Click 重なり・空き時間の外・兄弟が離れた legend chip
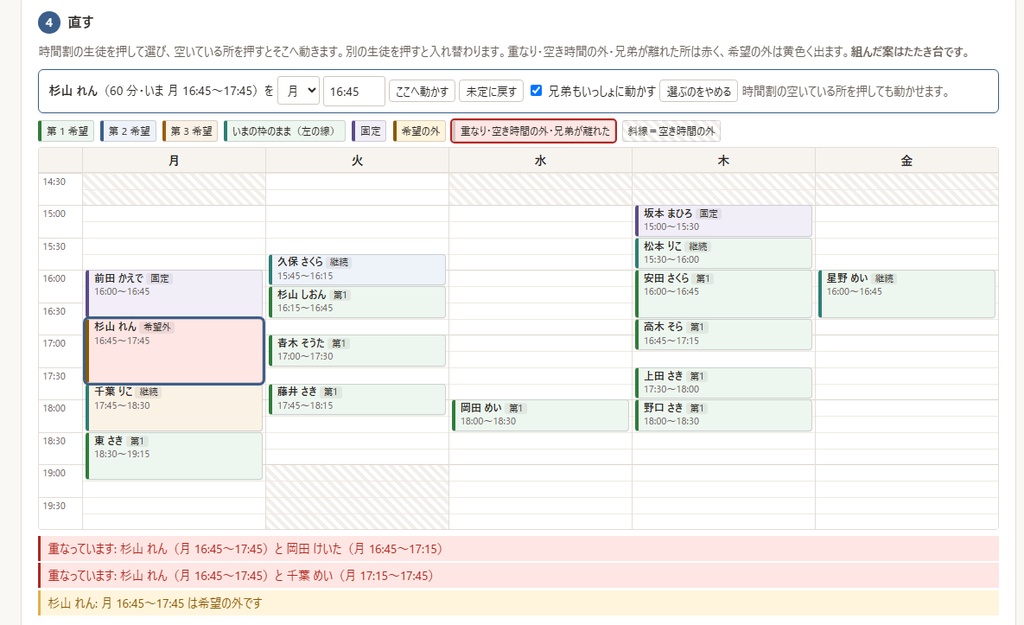Screen dimensions: 1024x625 coord(534,131)
